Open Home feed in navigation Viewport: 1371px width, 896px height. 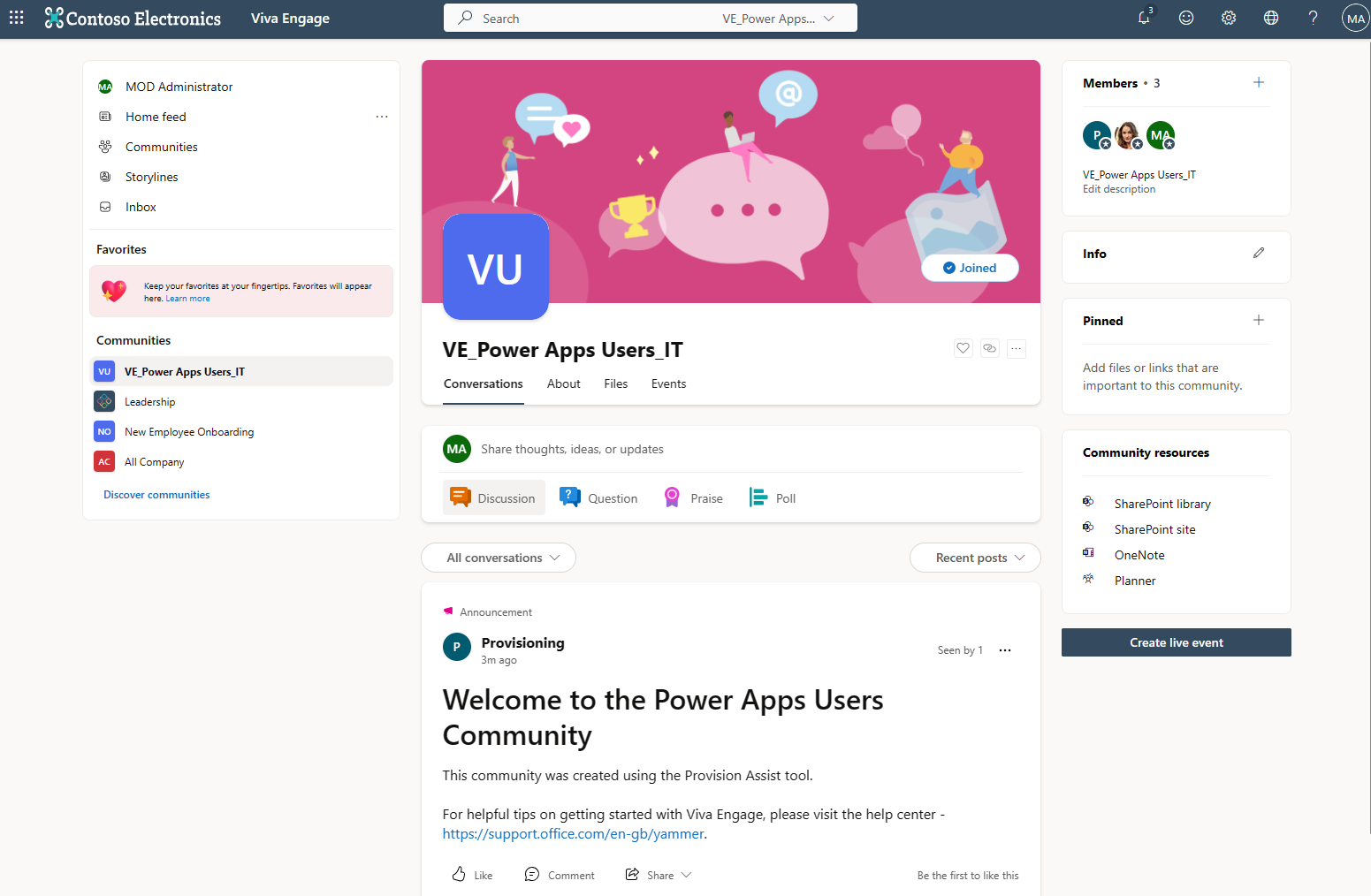[156, 117]
